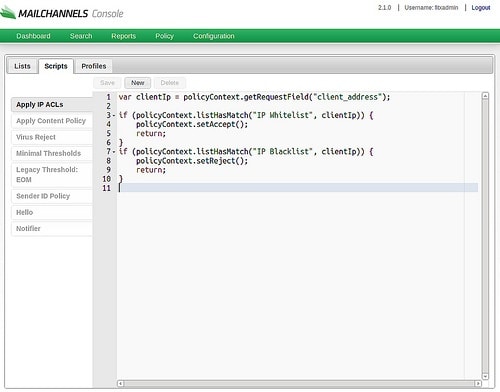Click the horizontal scroll-right arrow
This screenshot has width=500, height=392.
click(x=478, y=383)
